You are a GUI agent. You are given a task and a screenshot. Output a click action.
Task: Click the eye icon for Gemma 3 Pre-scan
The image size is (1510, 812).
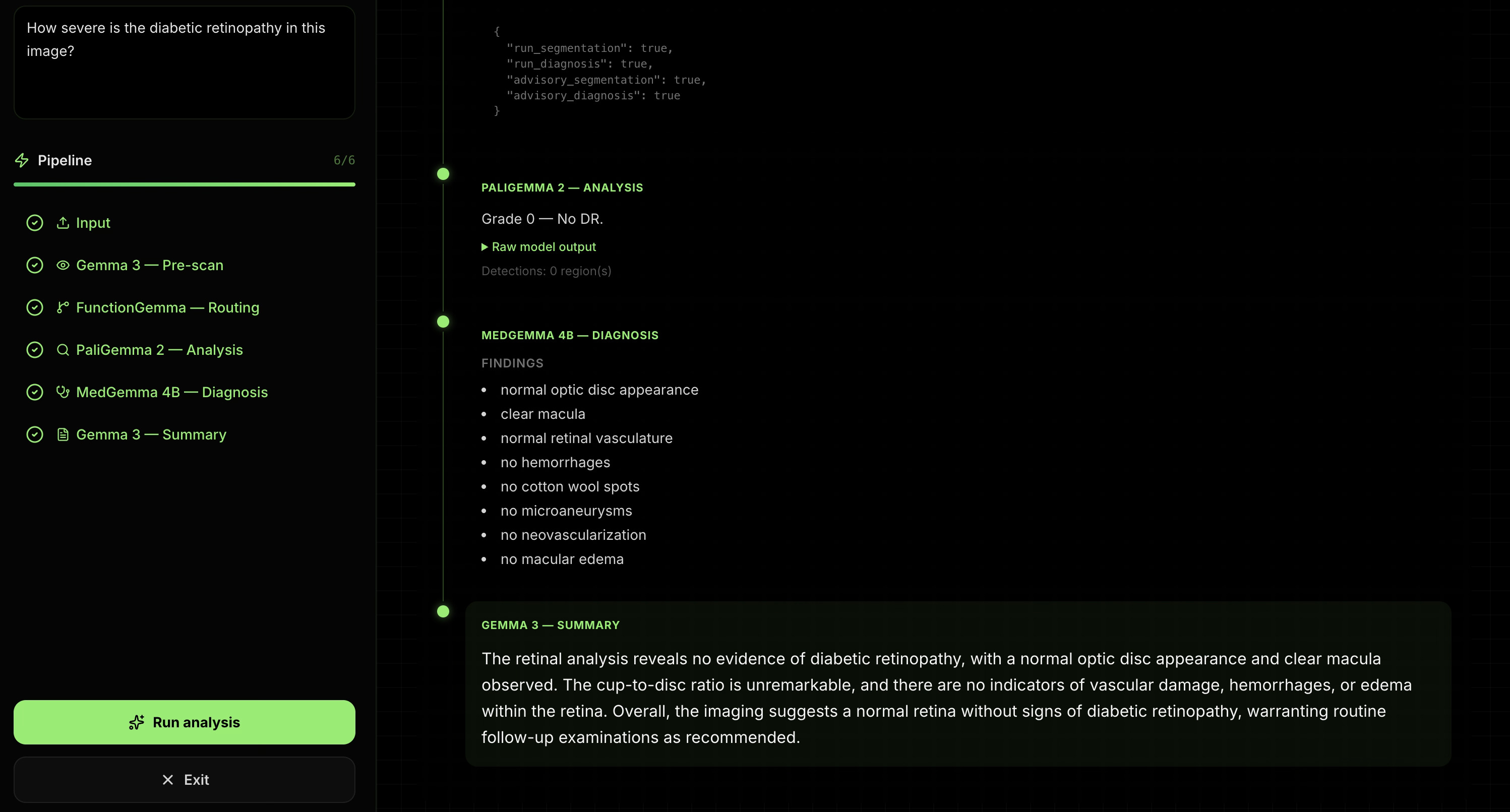point(63,266)
